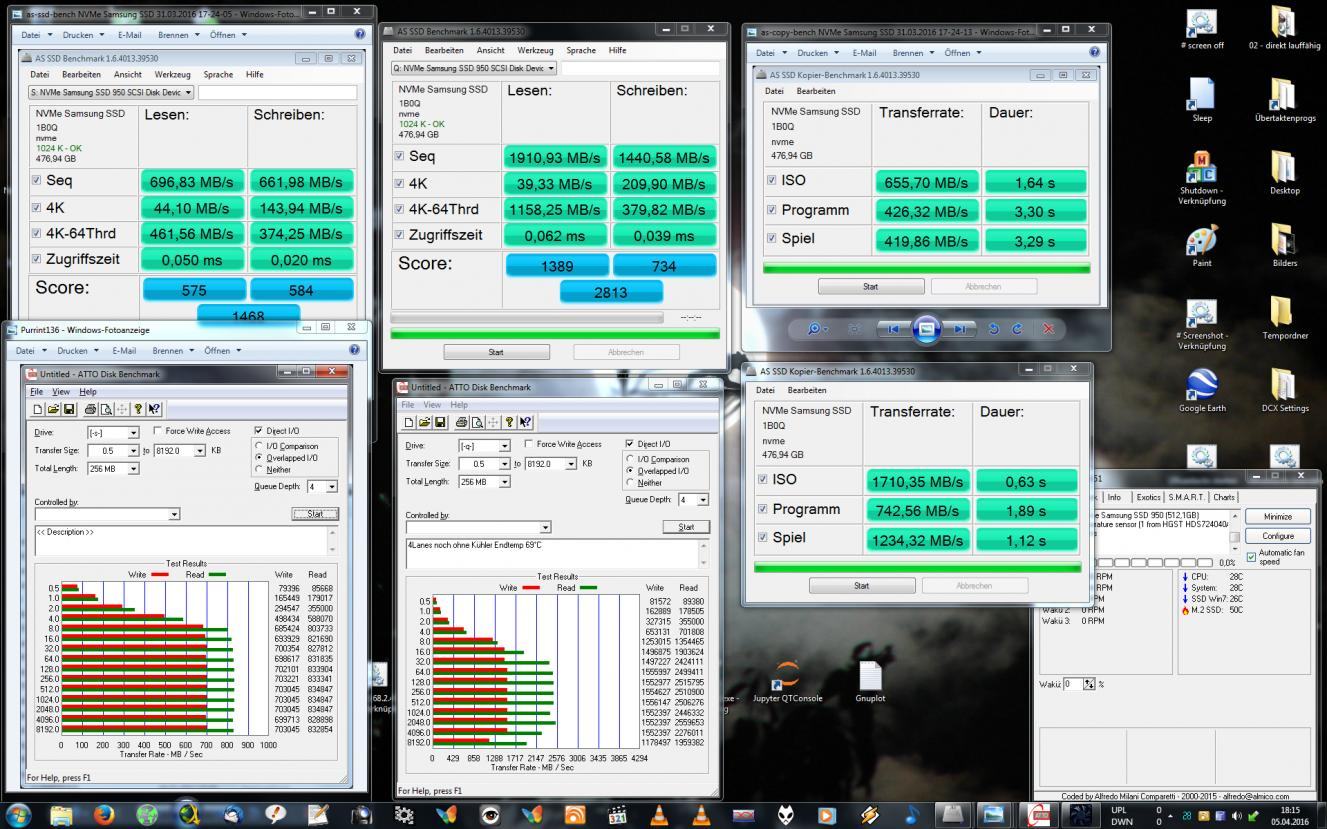Click Configure button in SpeedFan

coord(1277,536)
